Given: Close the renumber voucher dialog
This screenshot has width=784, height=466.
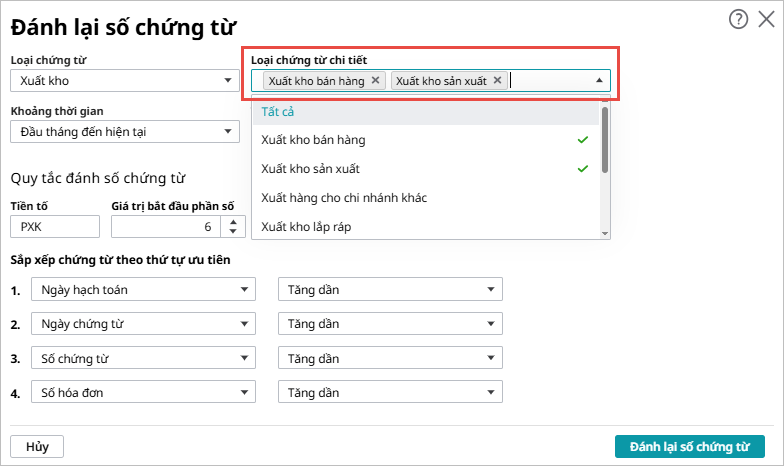Looking at the screenshot, I should pos(766,19).
